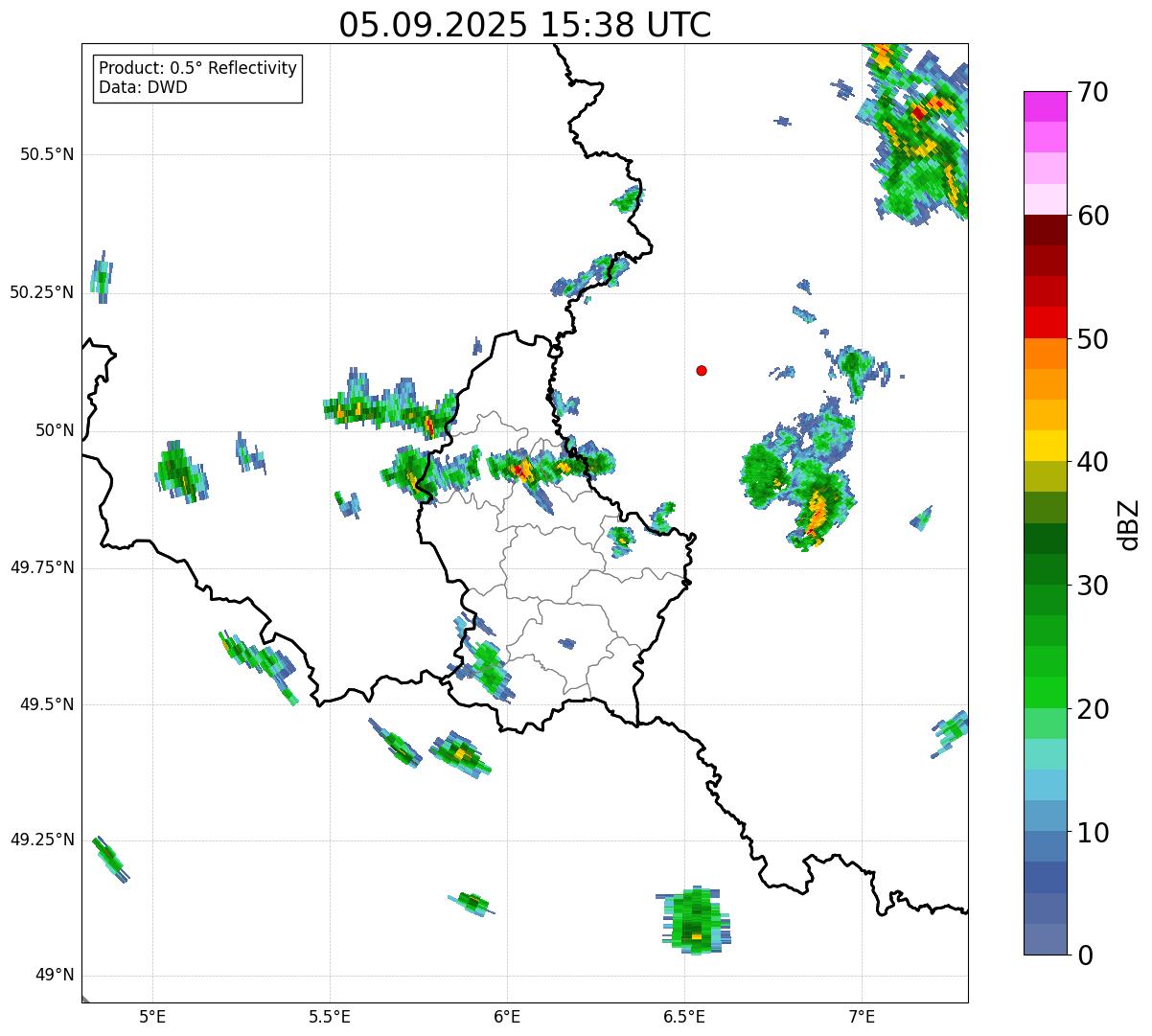
Task: Click the bright red colorbar swatch above 50
Action: [1046, 323]
